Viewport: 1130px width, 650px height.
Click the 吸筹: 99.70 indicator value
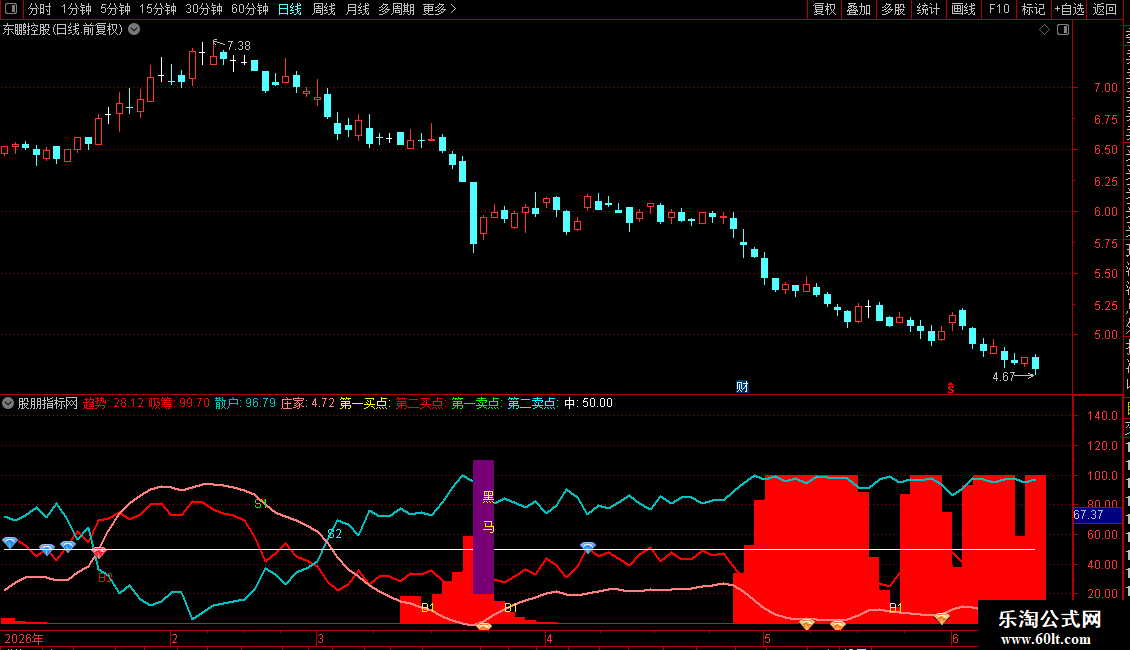(x=179, y=403)
